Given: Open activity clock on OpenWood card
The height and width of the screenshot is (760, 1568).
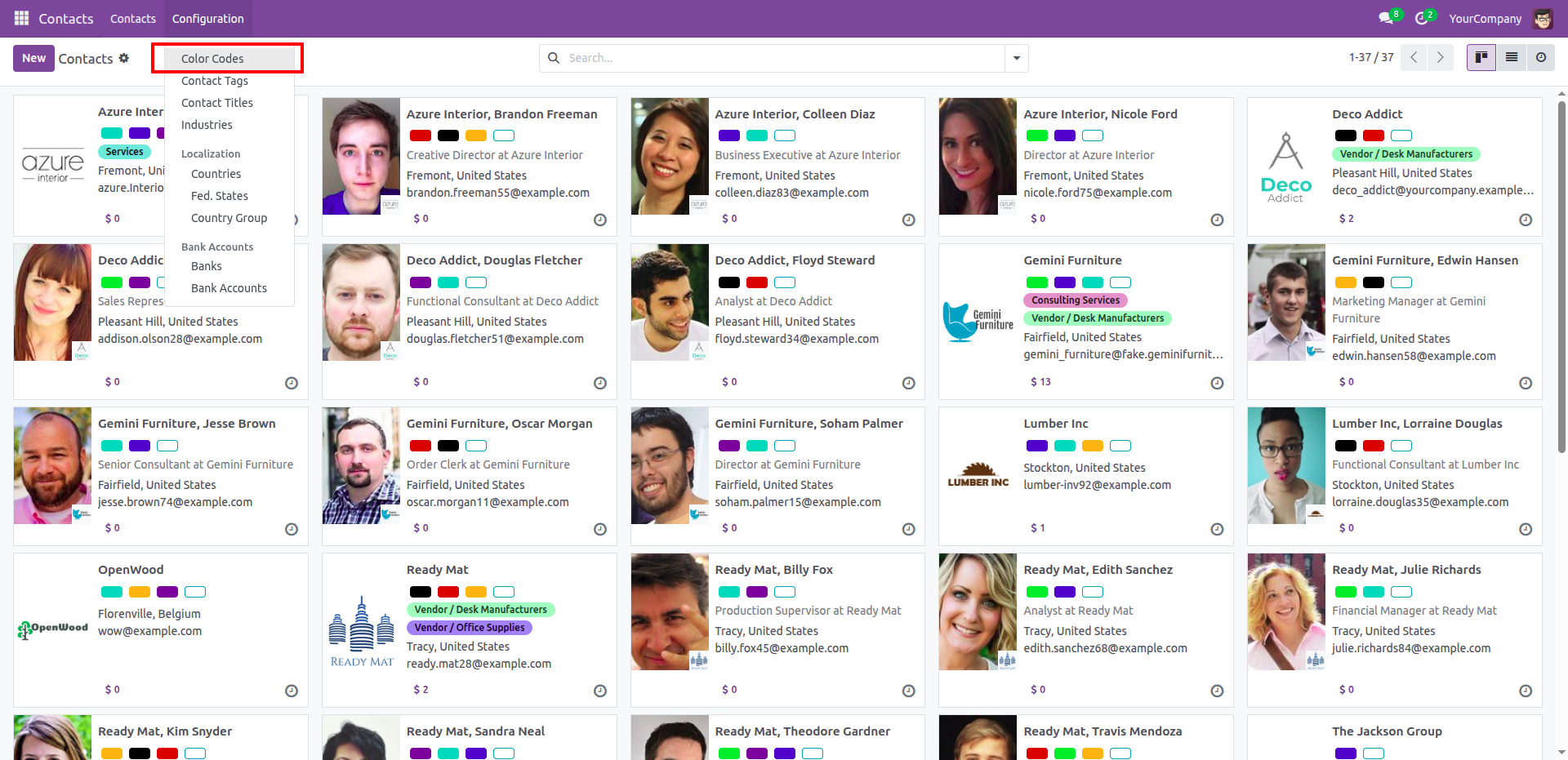Looking at the screenshot, I should [x=292, y=691].
